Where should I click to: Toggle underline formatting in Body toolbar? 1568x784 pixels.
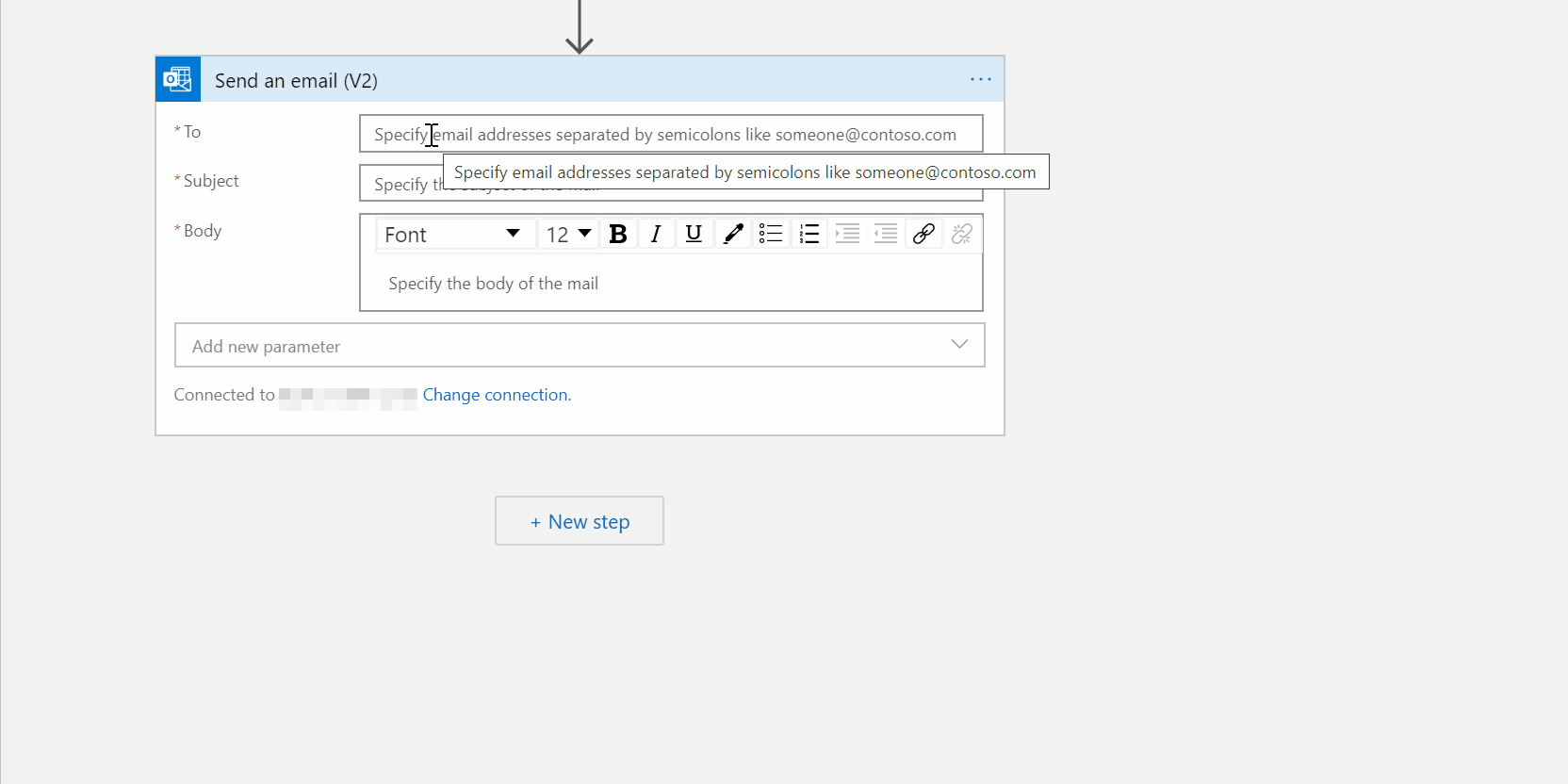point(694,234)
